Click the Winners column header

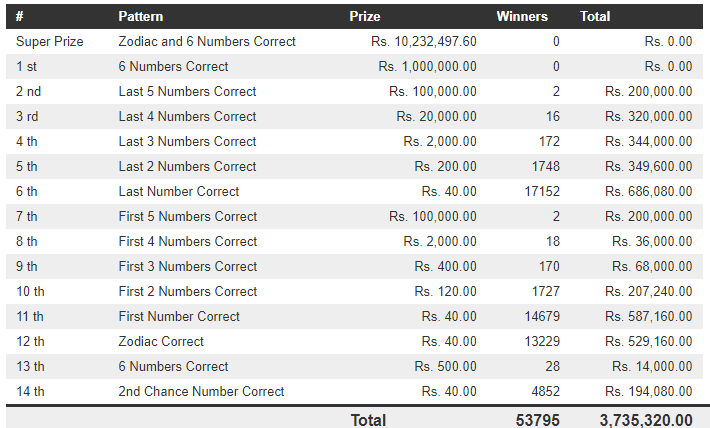(522, 17)
